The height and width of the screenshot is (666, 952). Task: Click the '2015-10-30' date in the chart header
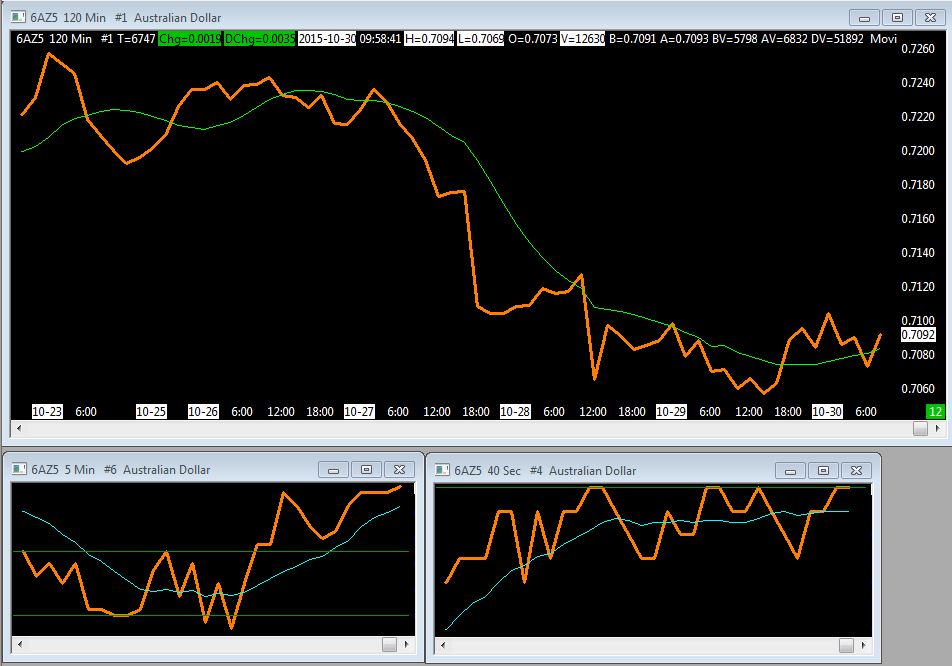pyautogui.click(x=327, y=39)
